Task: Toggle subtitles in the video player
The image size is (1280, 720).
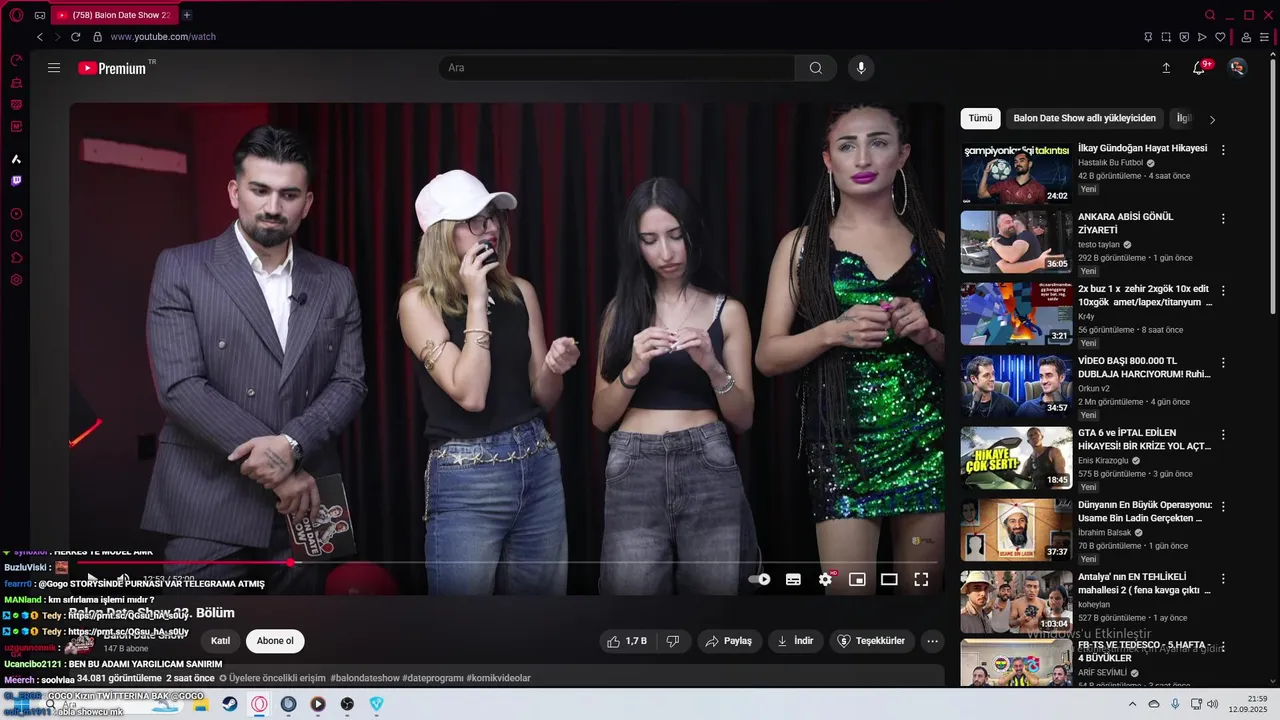Action: 793,579
